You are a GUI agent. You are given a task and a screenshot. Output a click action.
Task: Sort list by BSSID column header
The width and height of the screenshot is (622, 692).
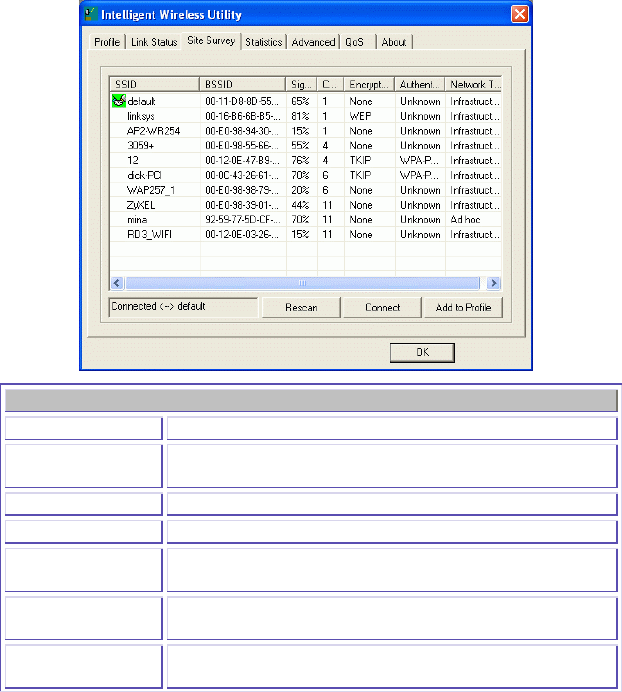[242, 84]
